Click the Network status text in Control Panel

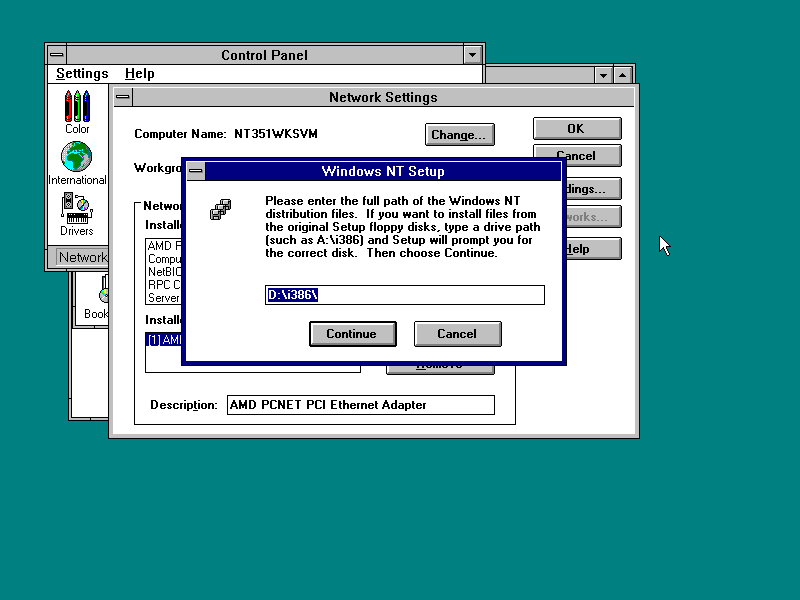click(x=83, y=257)
